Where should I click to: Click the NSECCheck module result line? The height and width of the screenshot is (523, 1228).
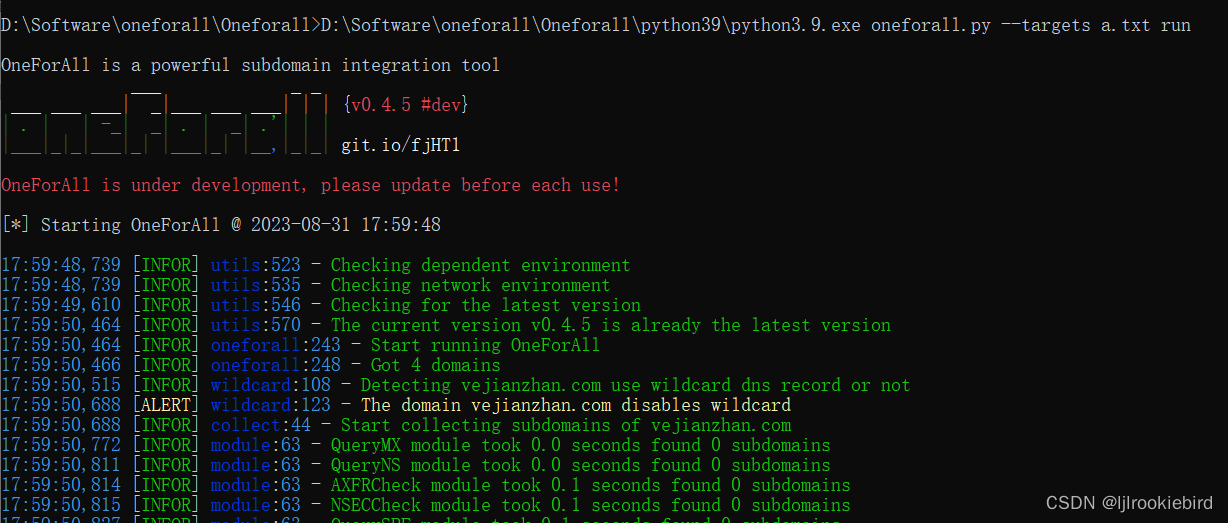[x=426, y=505]
